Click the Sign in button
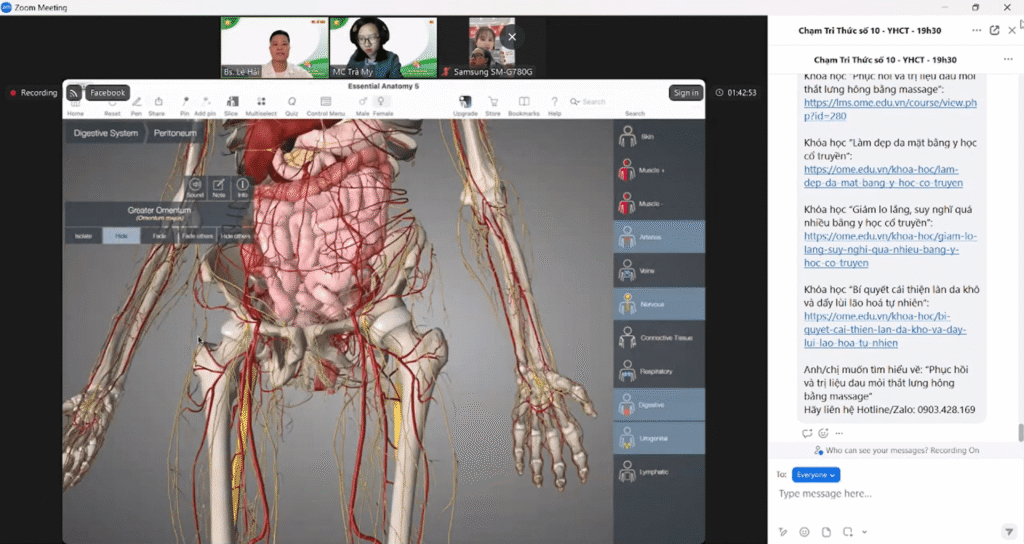 [x=686, y=93]
